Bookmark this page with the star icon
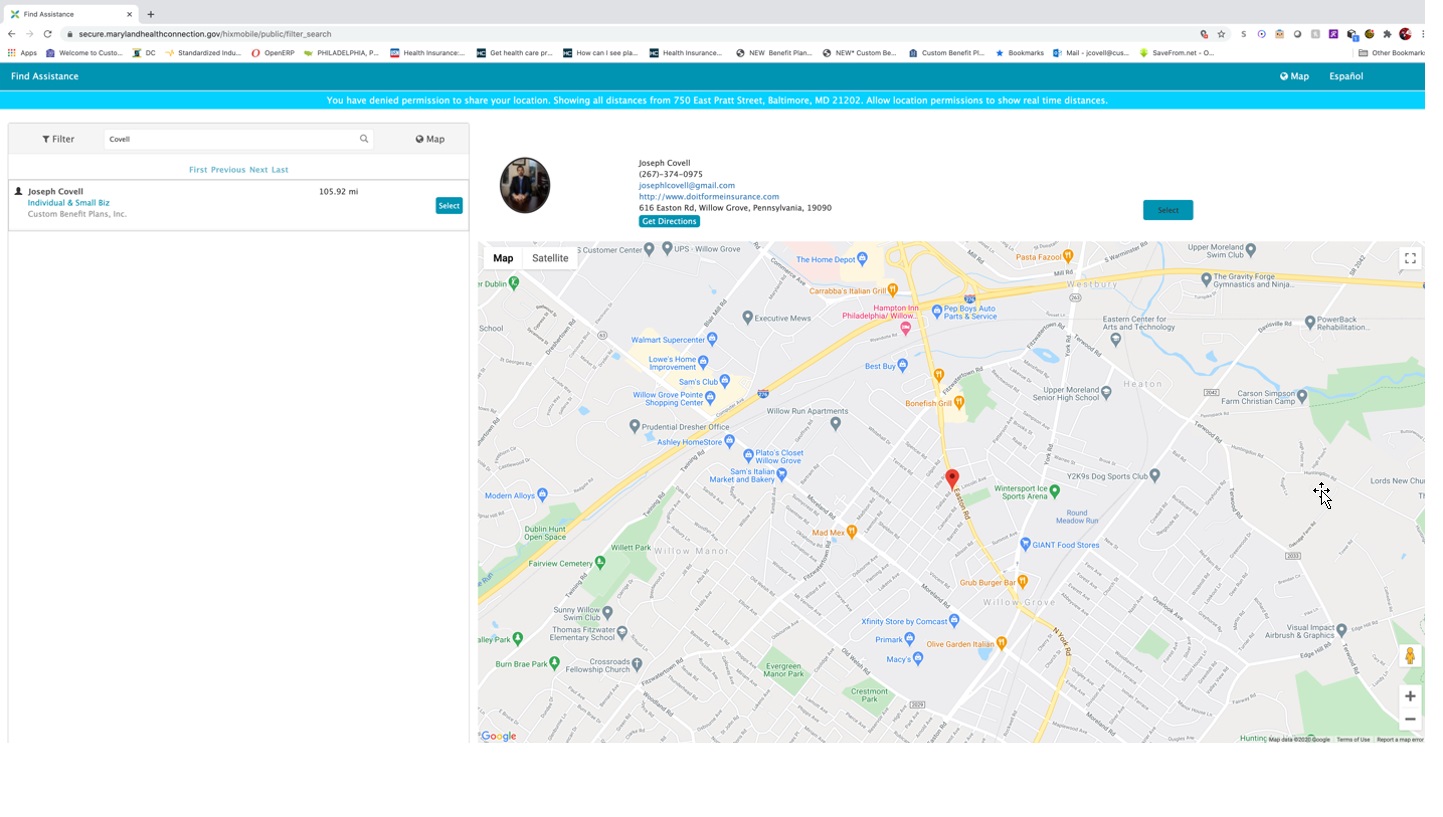Image resolution: width=1443 pixels, height=817 pixels. pyautogui.click(x=1221, y=34)
